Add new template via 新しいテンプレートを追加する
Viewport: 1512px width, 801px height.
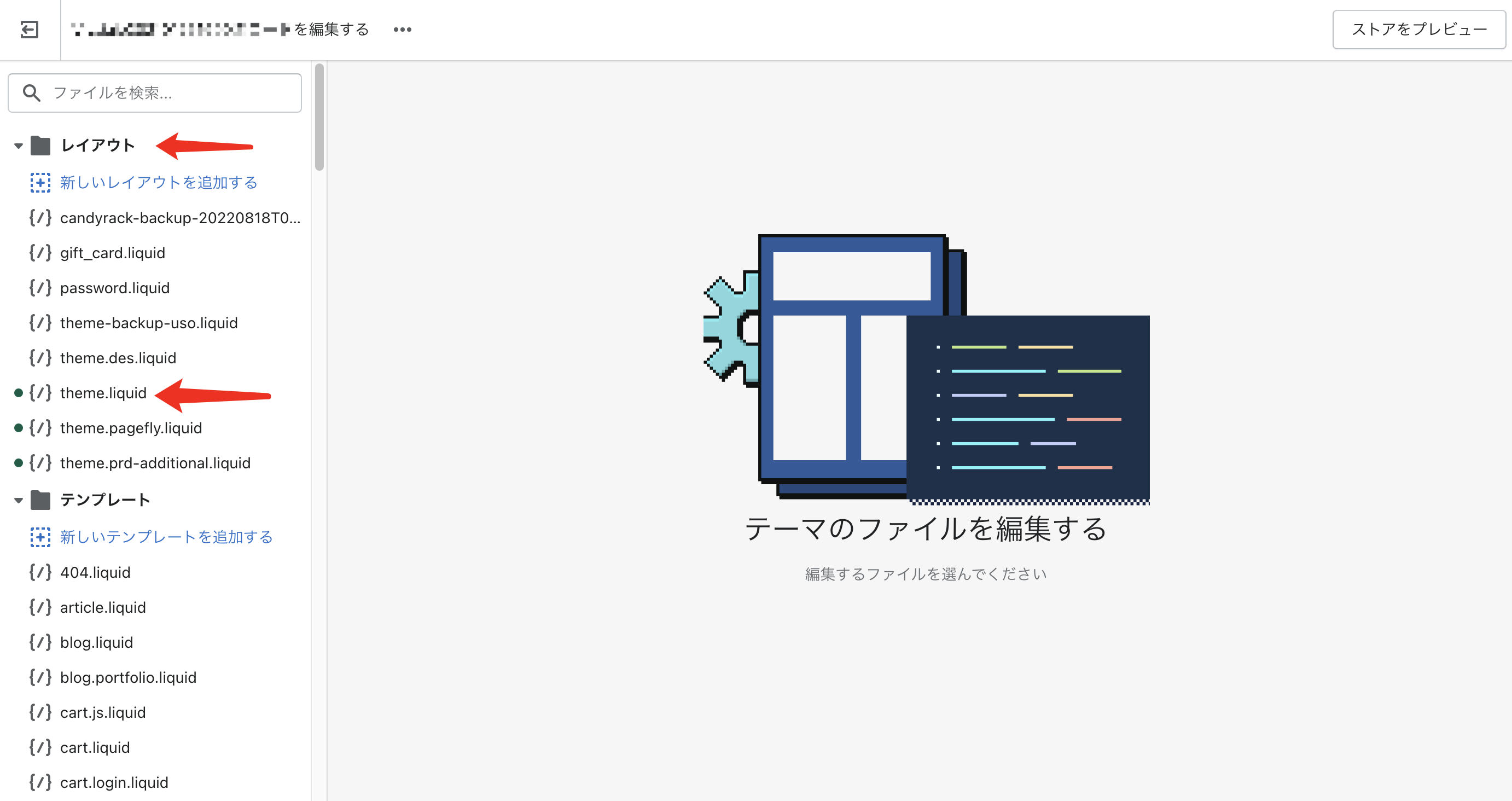point(167,537)
